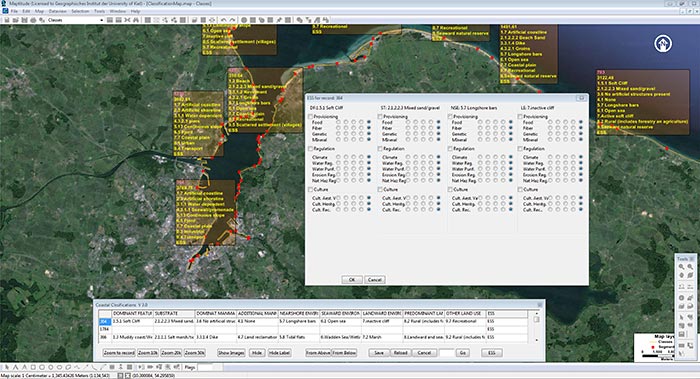The width and height of the screenshot is (700, 379).
Task: Click OK in the ESS dialog
Action: (352, 279)
